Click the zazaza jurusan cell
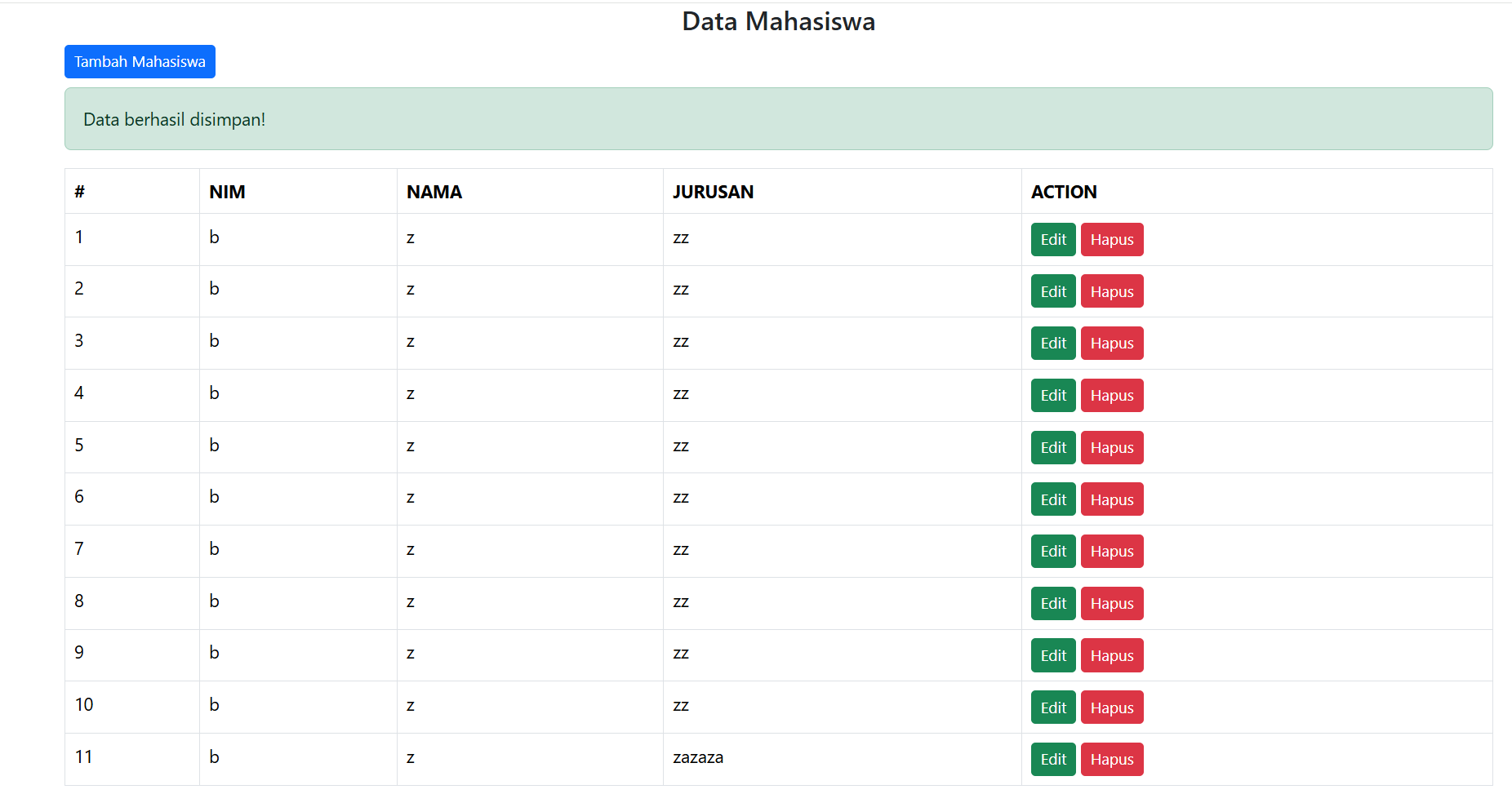The image size is (1512, 794). [698, 758]
